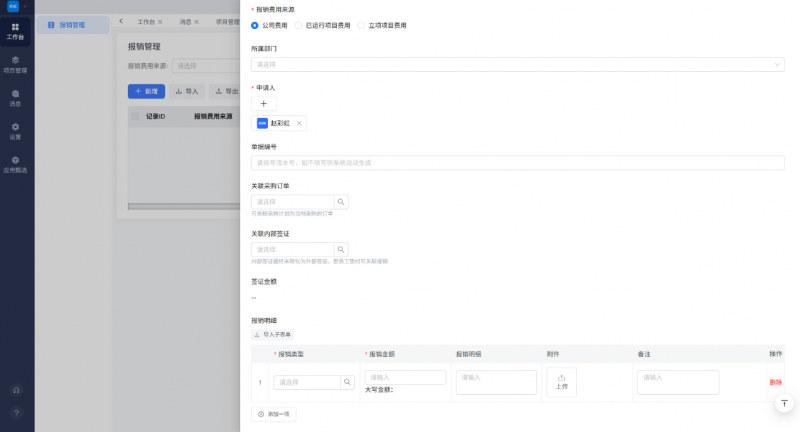Open the 工作台 sidebar icon
The height and width of the screenshot is (432, 800).
(x=15, y=31)
